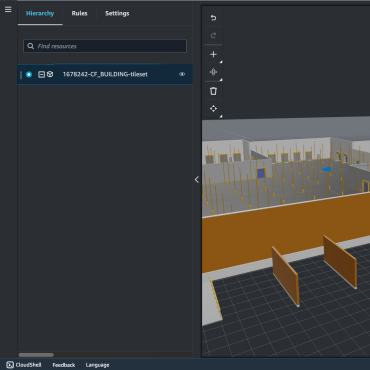This screenshot has height=370, width=370.
Task: Open the hamburger navigation menu
Action: coord(8,9)
